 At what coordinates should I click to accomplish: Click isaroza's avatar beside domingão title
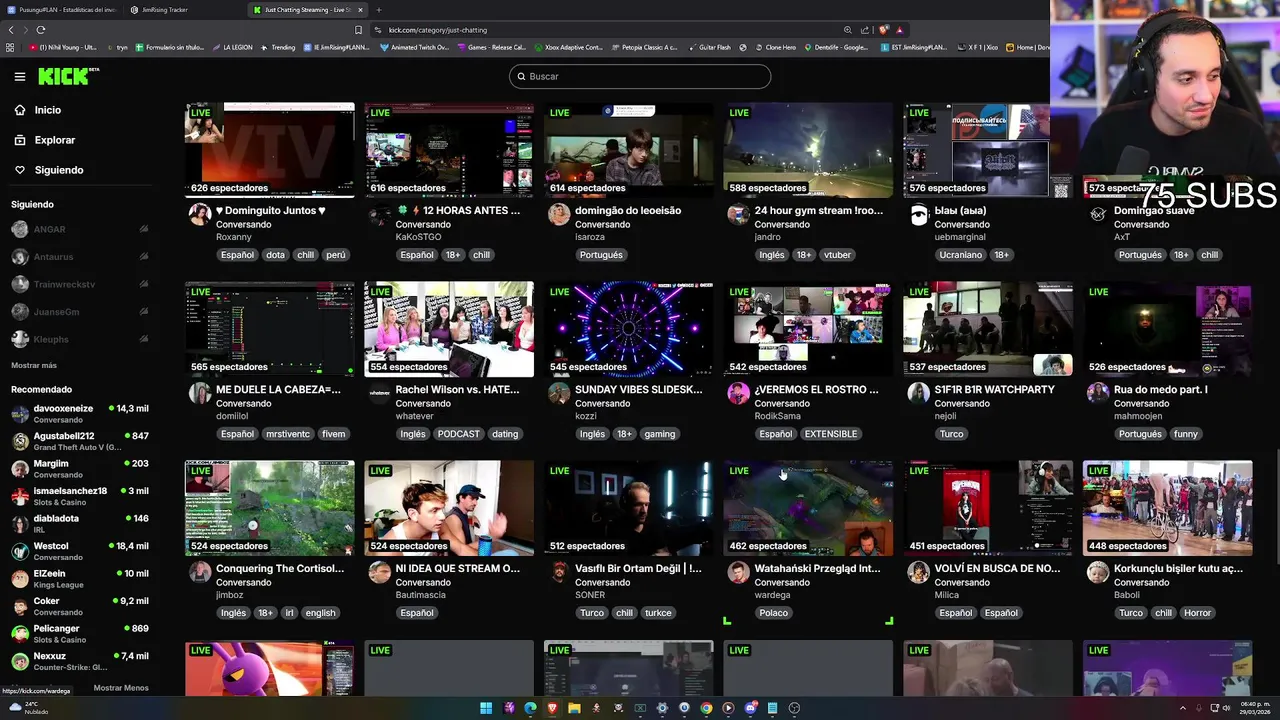pyautogui.click(x=559, y=214)
